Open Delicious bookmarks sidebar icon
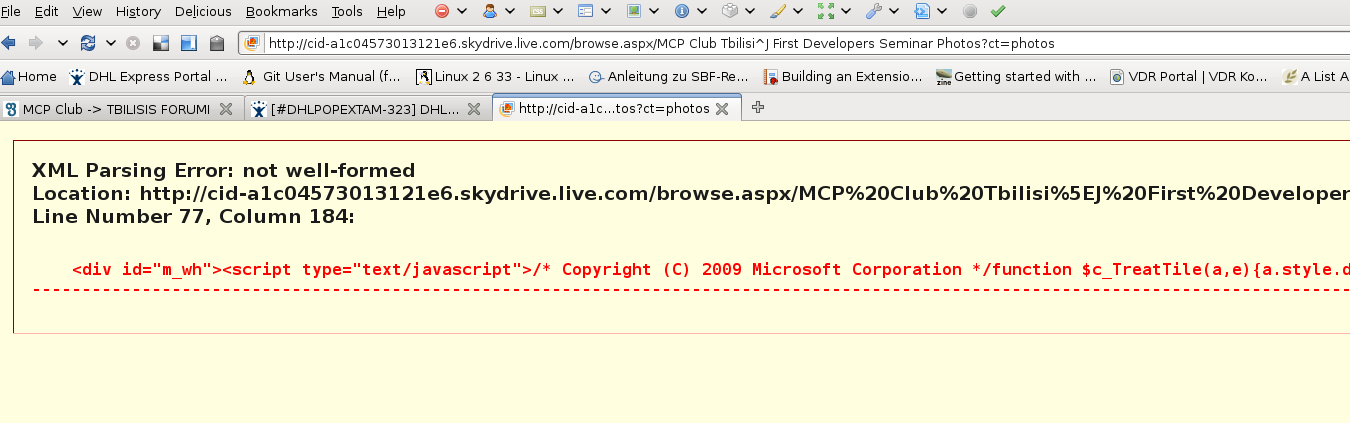This screenshot has height=423, width=1350. (188, 43)
